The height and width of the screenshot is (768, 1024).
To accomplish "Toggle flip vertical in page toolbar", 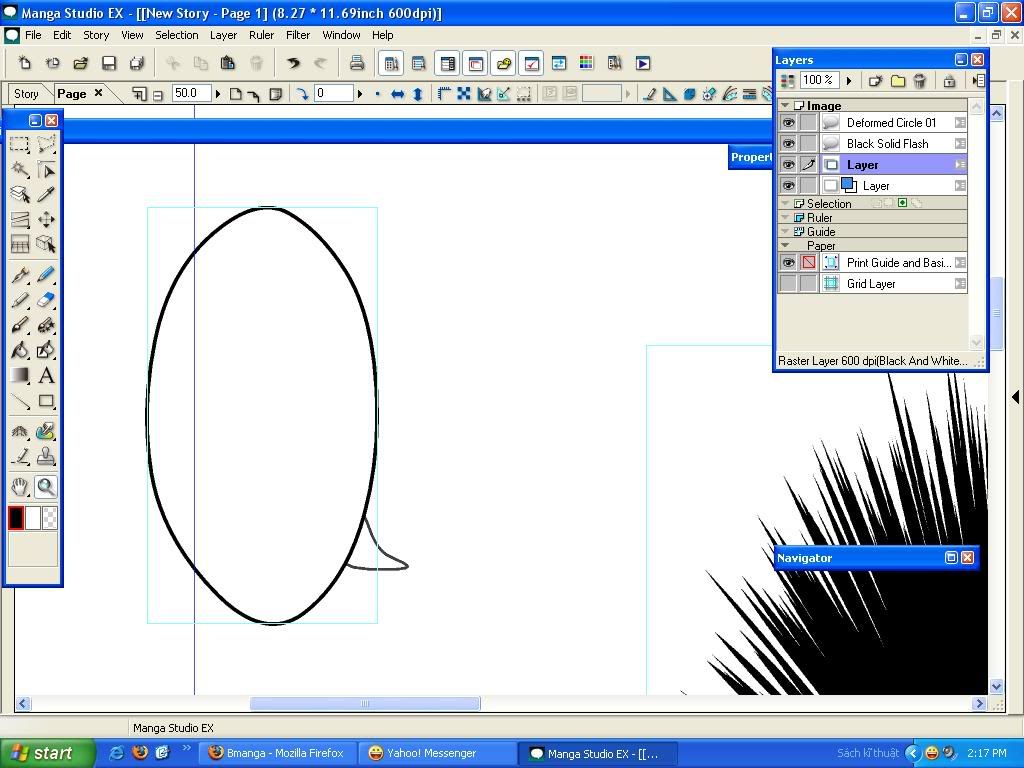I will pyautogui.click(x=418, y=94).
